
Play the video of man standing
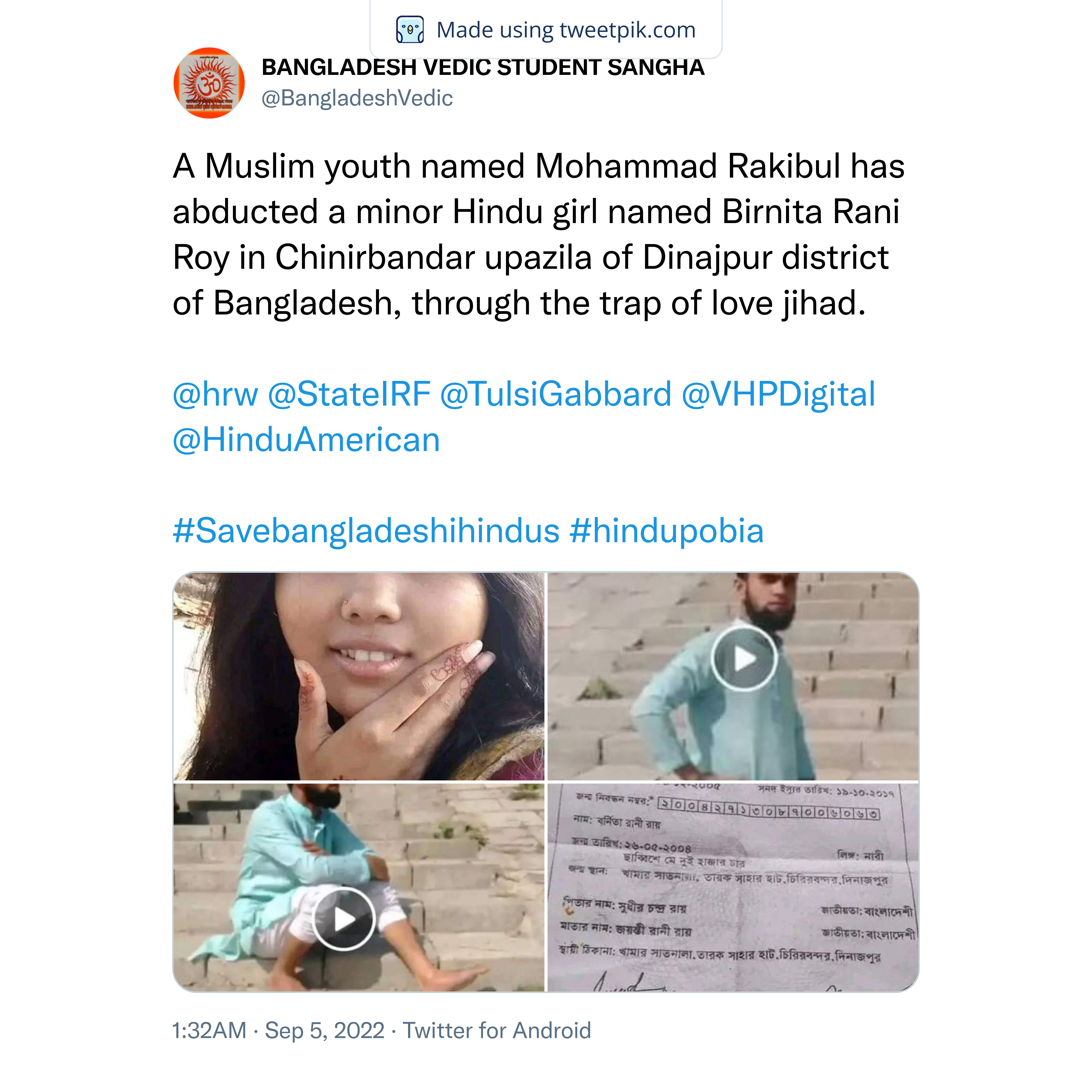pyautogui.click(x=744, y=659)
